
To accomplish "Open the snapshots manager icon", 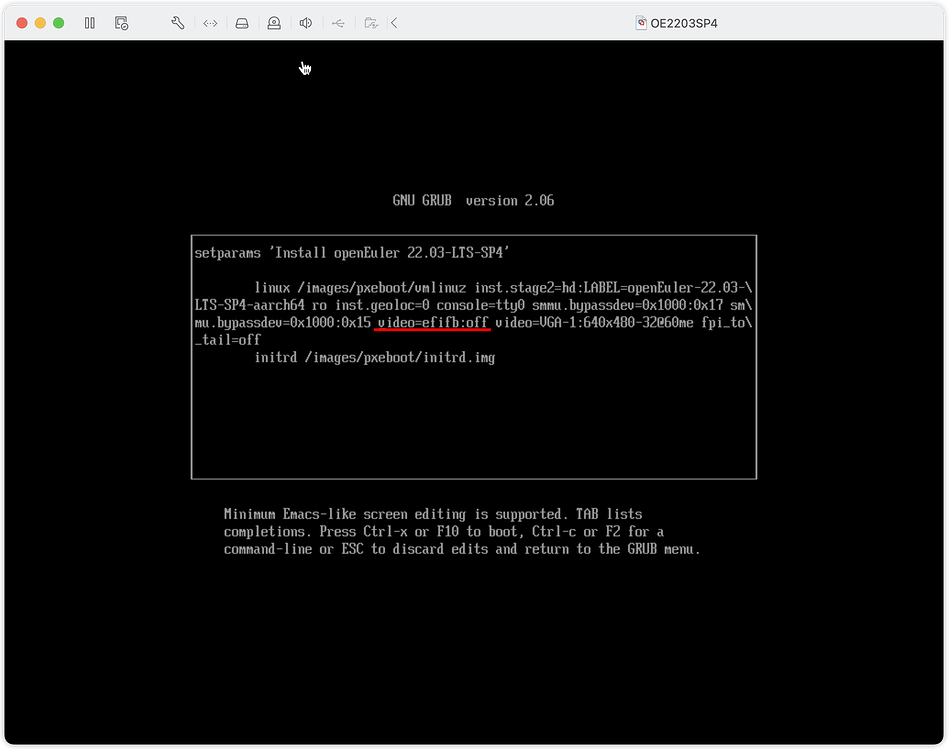I will point(121,23).
